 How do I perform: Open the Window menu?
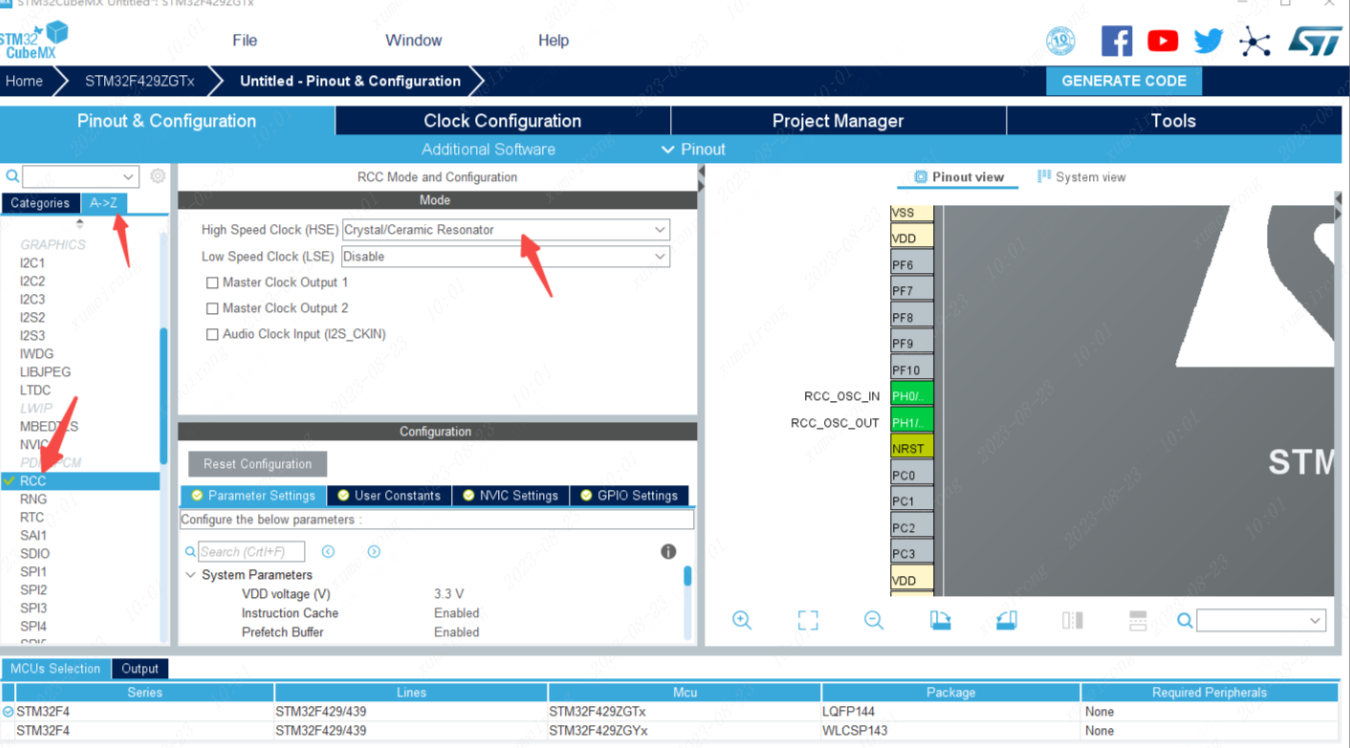(414, 41)
